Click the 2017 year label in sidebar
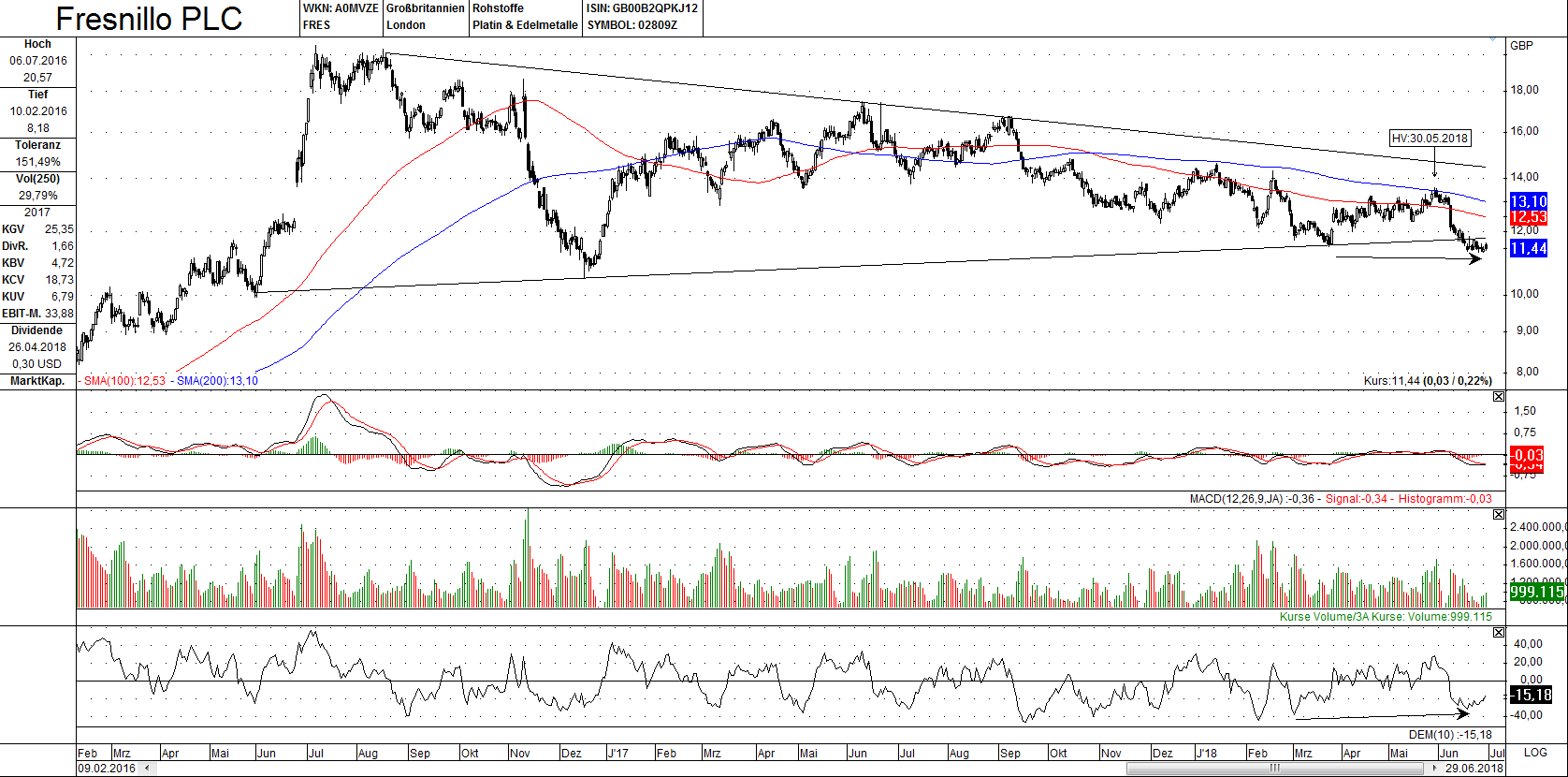This screenshot has height=777, width=1568. point(37,213)
